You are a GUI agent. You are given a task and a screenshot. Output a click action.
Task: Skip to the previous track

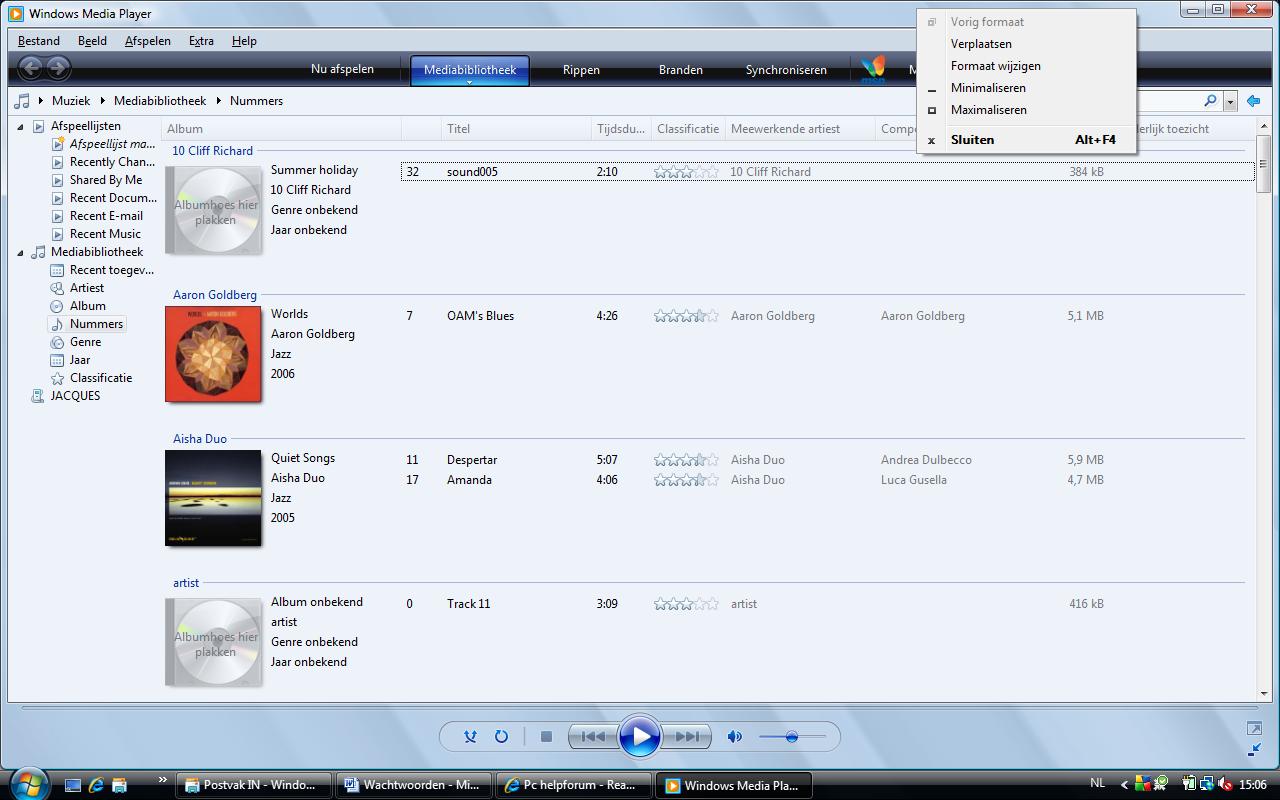[592, 737]
